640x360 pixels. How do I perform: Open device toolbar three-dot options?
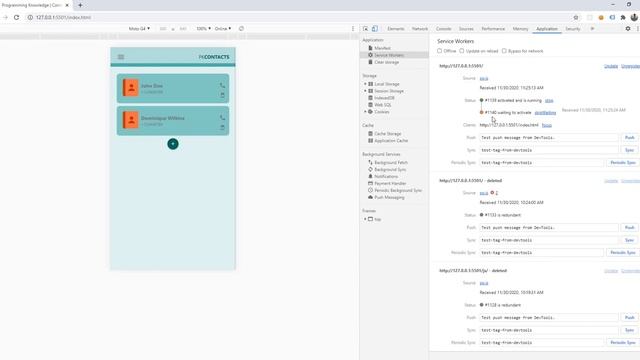pos(353,29)
